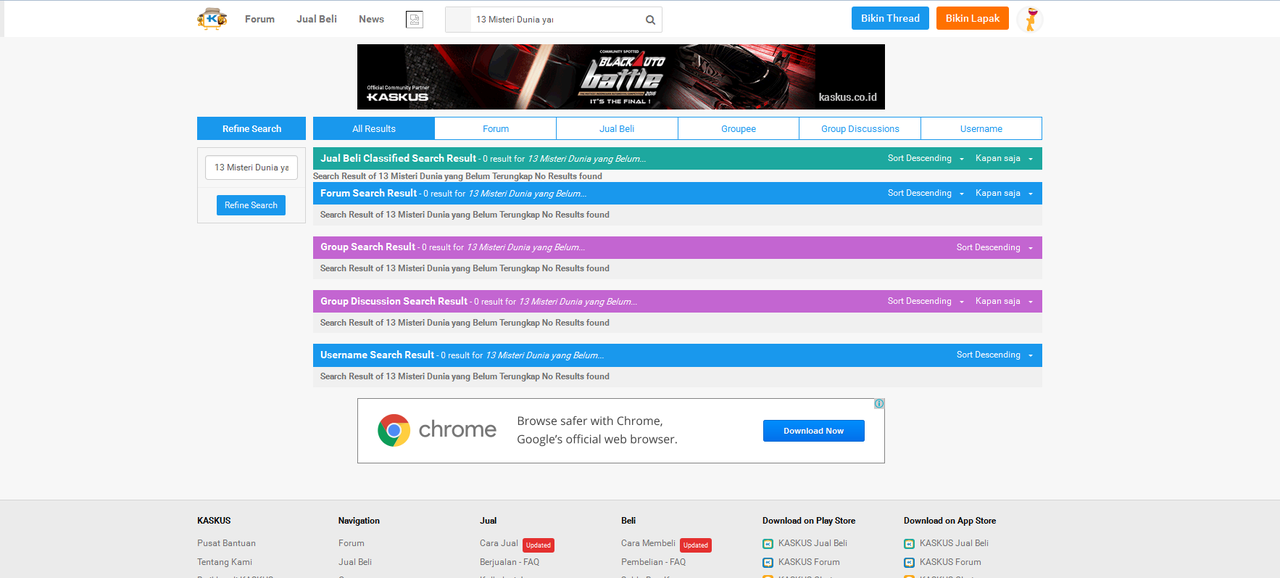1280x578 pixels.
Task: Click the Refine Search sidebar header
Action: pyautogui.click(x=251, y=128)
